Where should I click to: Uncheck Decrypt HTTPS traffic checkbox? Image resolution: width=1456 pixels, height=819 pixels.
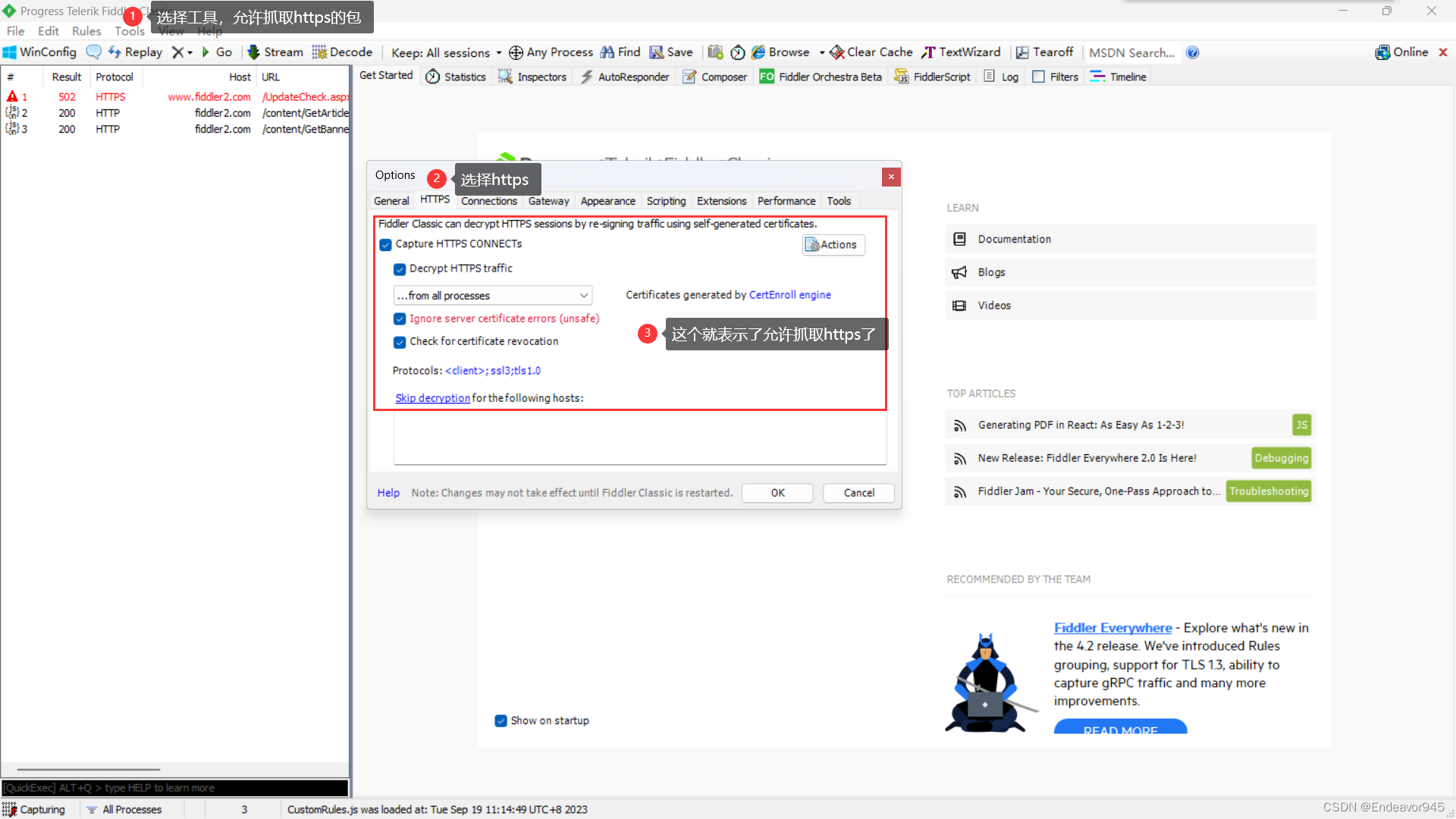(x=400, y=269)
